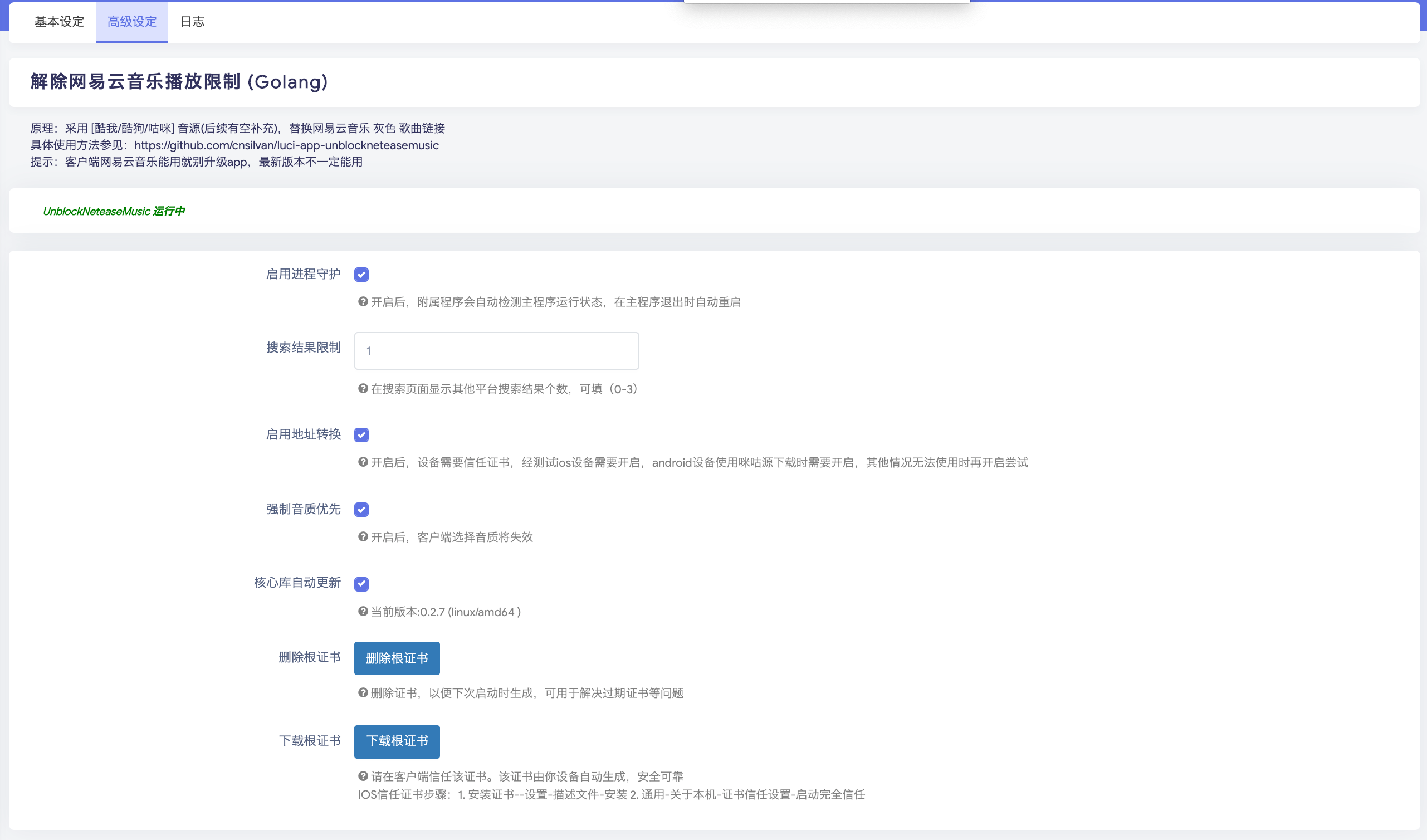Click help icon next to 客户端选择音质将失效
Screen dimensions: 1427x840
point(363,536)
